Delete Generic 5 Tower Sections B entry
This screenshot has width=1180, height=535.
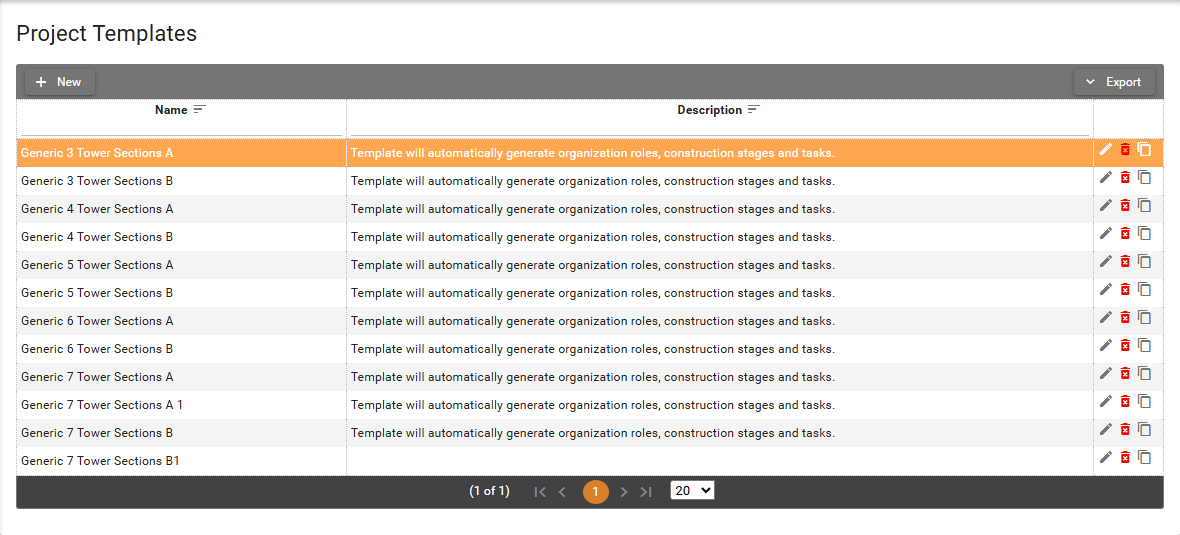point(1125,289)
